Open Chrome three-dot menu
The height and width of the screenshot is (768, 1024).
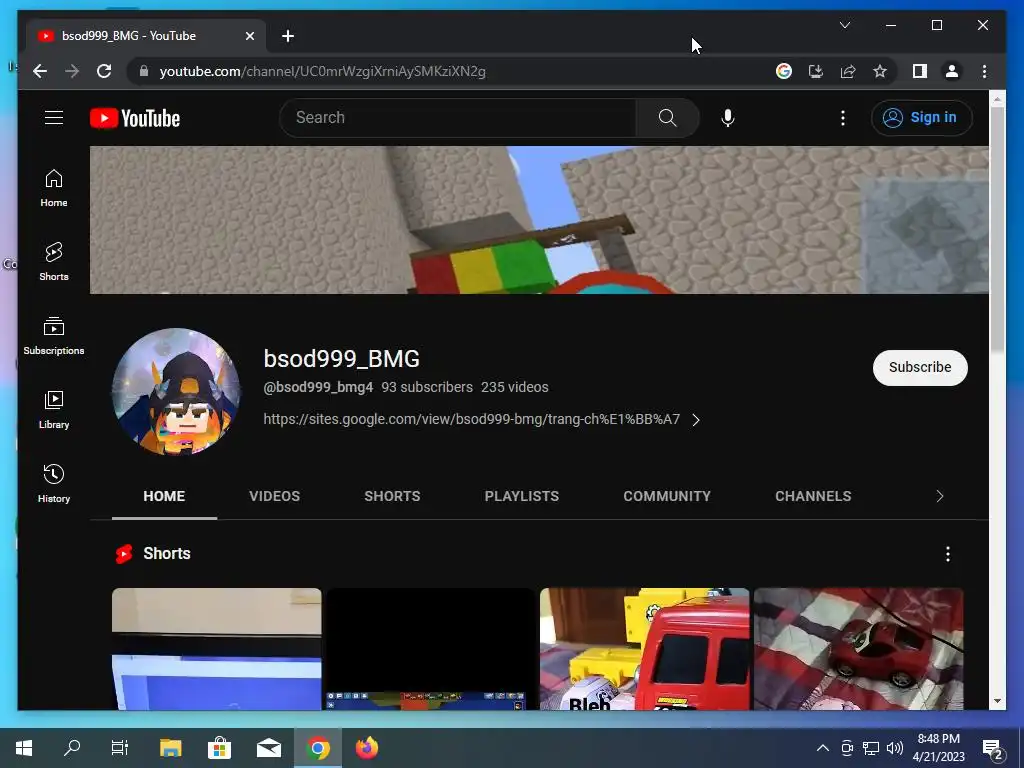[984, 71]
